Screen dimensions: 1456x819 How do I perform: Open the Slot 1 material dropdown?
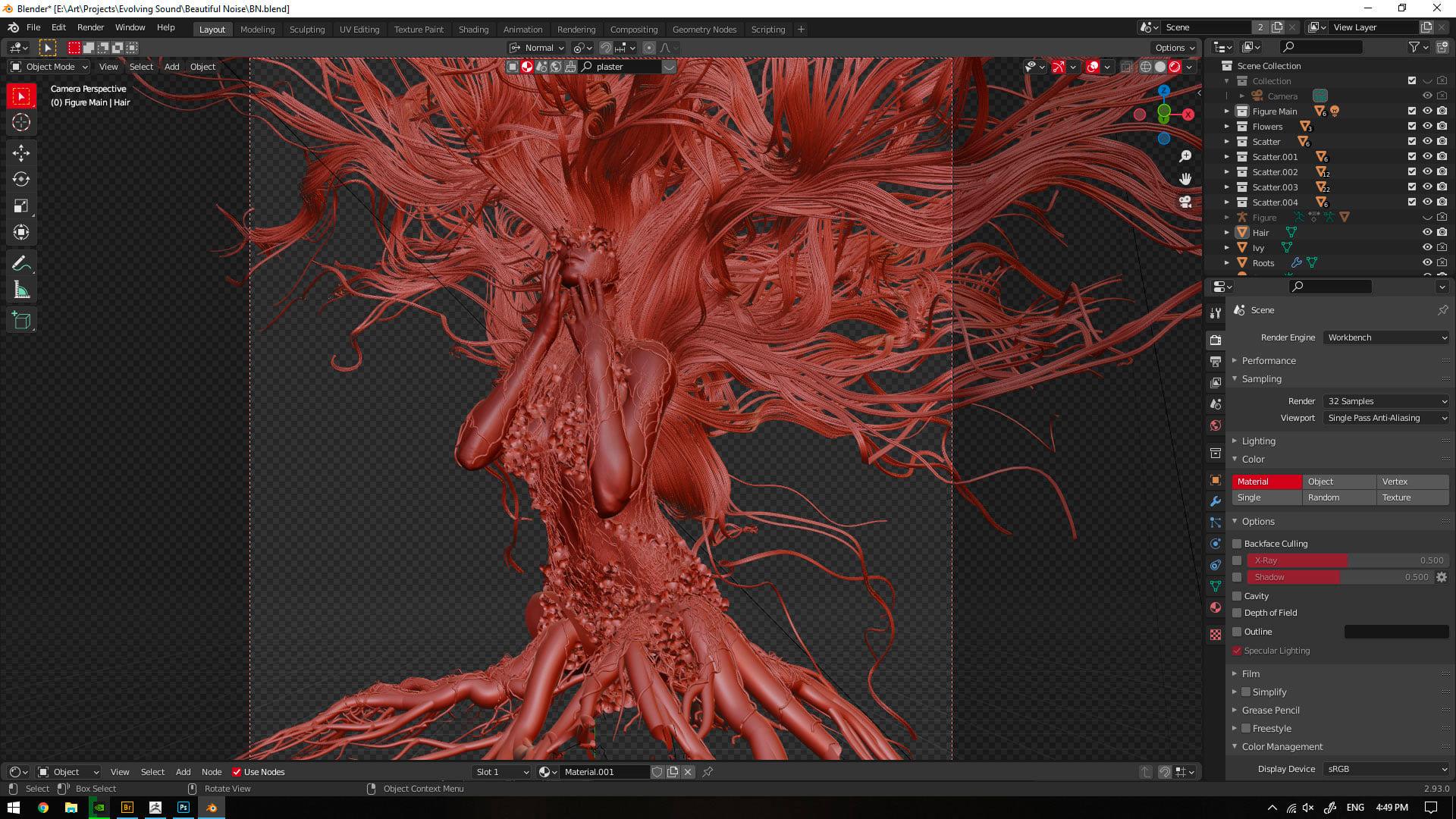(x=501, y=772)
